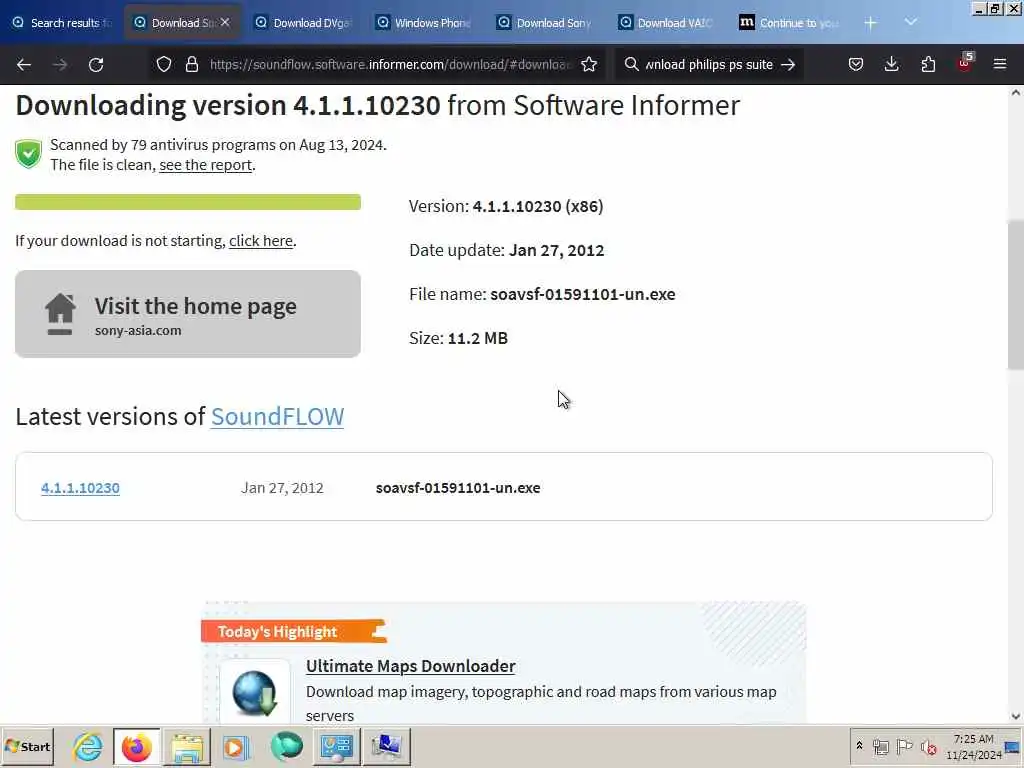Open the media player taskbar icon

click(x=236, y=746)
